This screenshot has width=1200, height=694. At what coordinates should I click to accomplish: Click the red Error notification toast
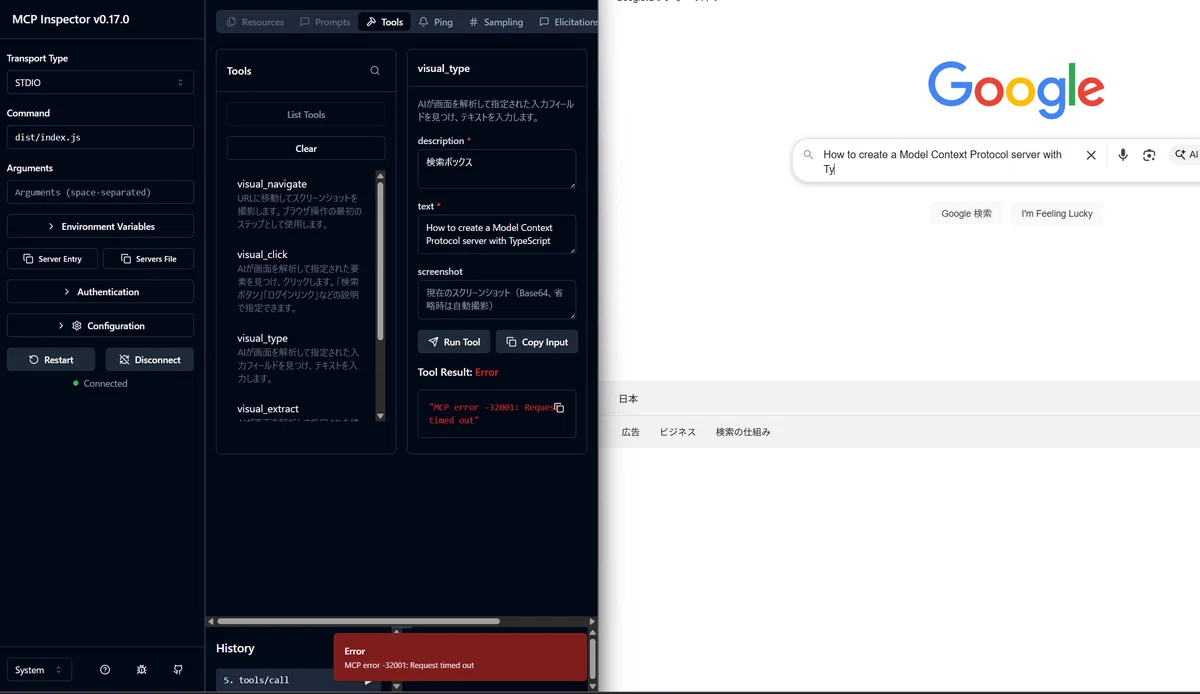[460, 657]
